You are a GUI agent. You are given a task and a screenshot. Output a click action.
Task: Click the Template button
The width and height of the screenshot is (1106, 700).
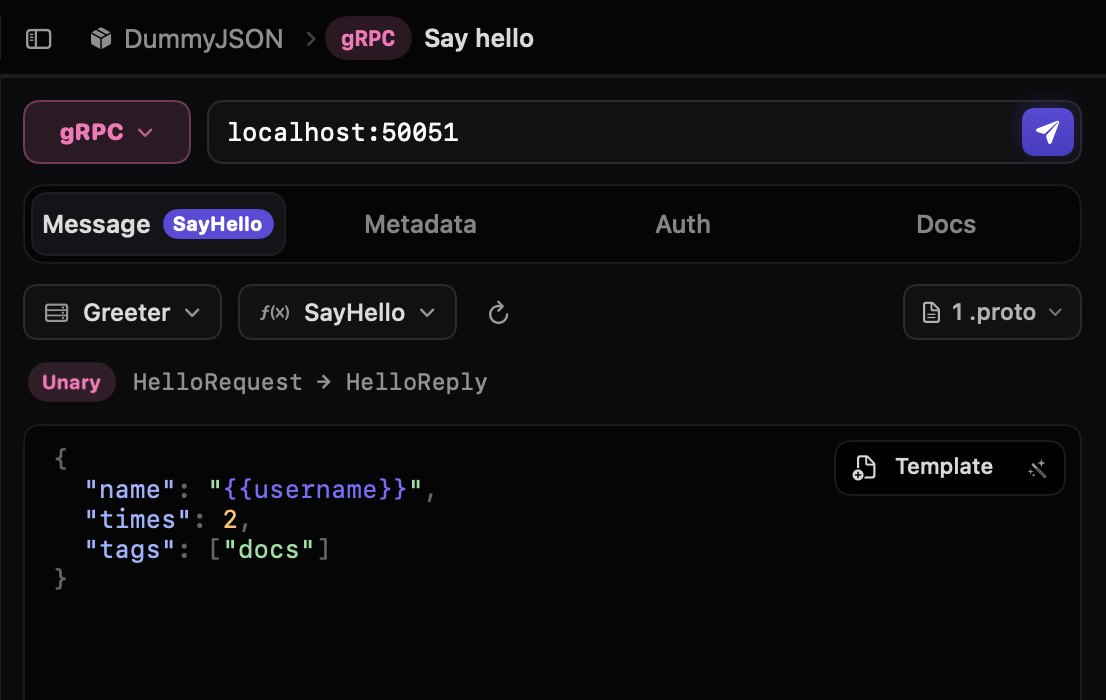pyautogui.click(x=949, y=467)
